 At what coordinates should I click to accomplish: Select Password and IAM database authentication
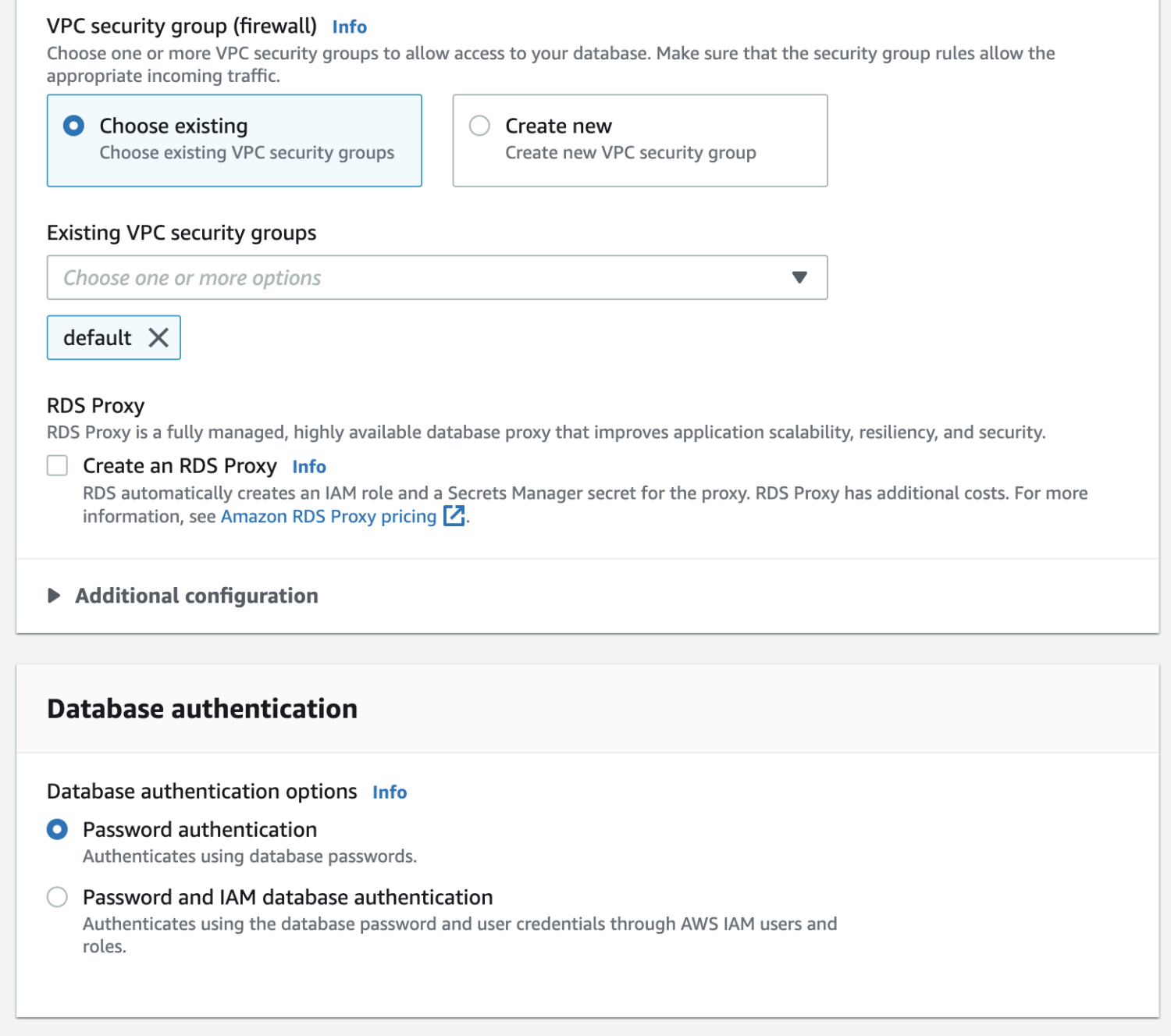tap(57, 897)
